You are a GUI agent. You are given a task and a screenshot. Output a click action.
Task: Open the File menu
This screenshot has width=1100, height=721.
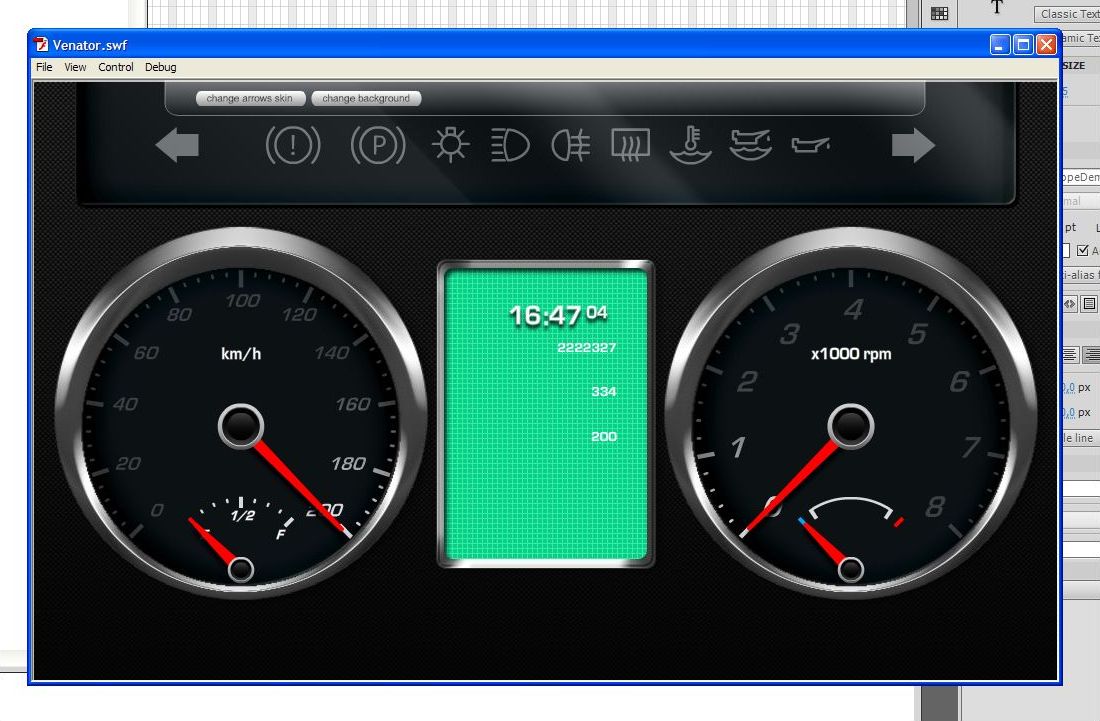point(44,67)
